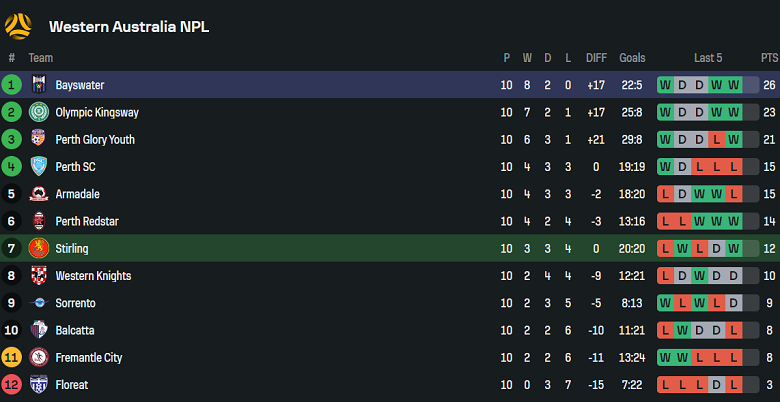This screenshot has width=780, height=402.
Task: Select Stirling's orange lion crest
Action: [x=39, y=248]
